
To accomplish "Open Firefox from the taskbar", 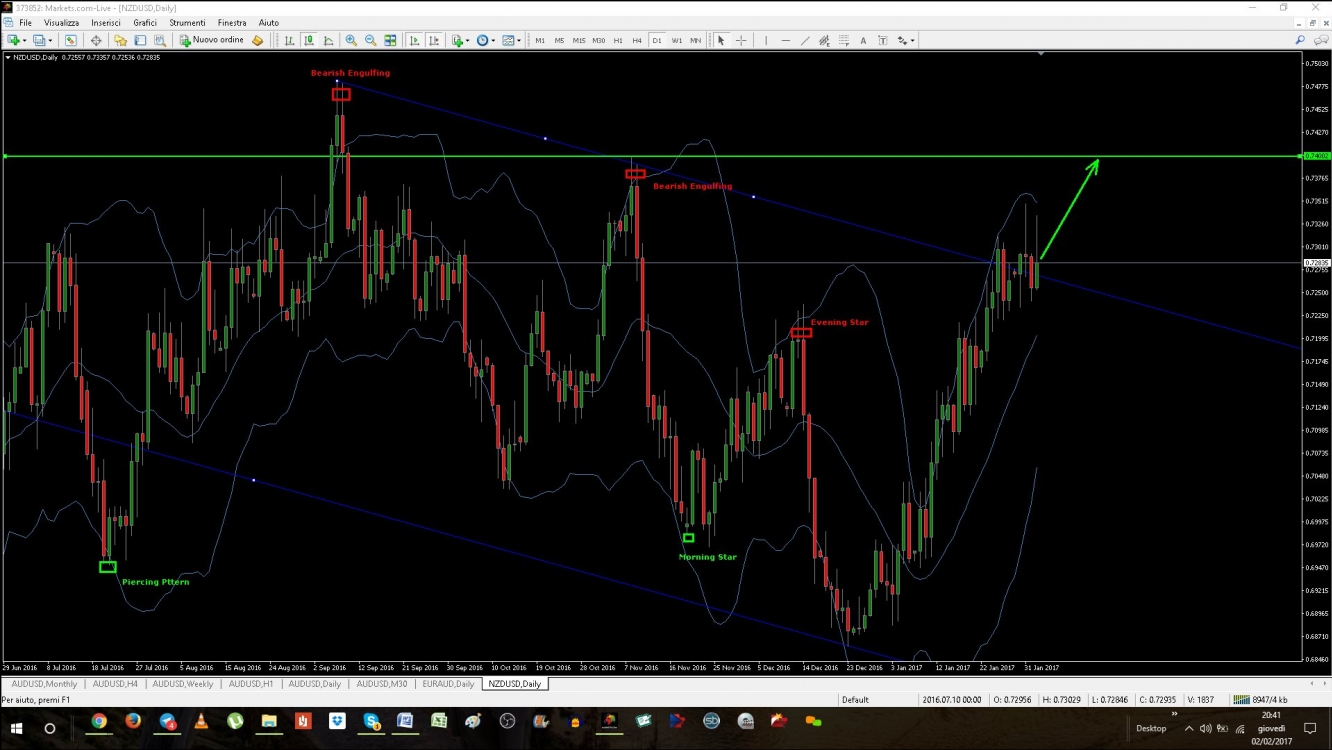I will pos(133,721).
